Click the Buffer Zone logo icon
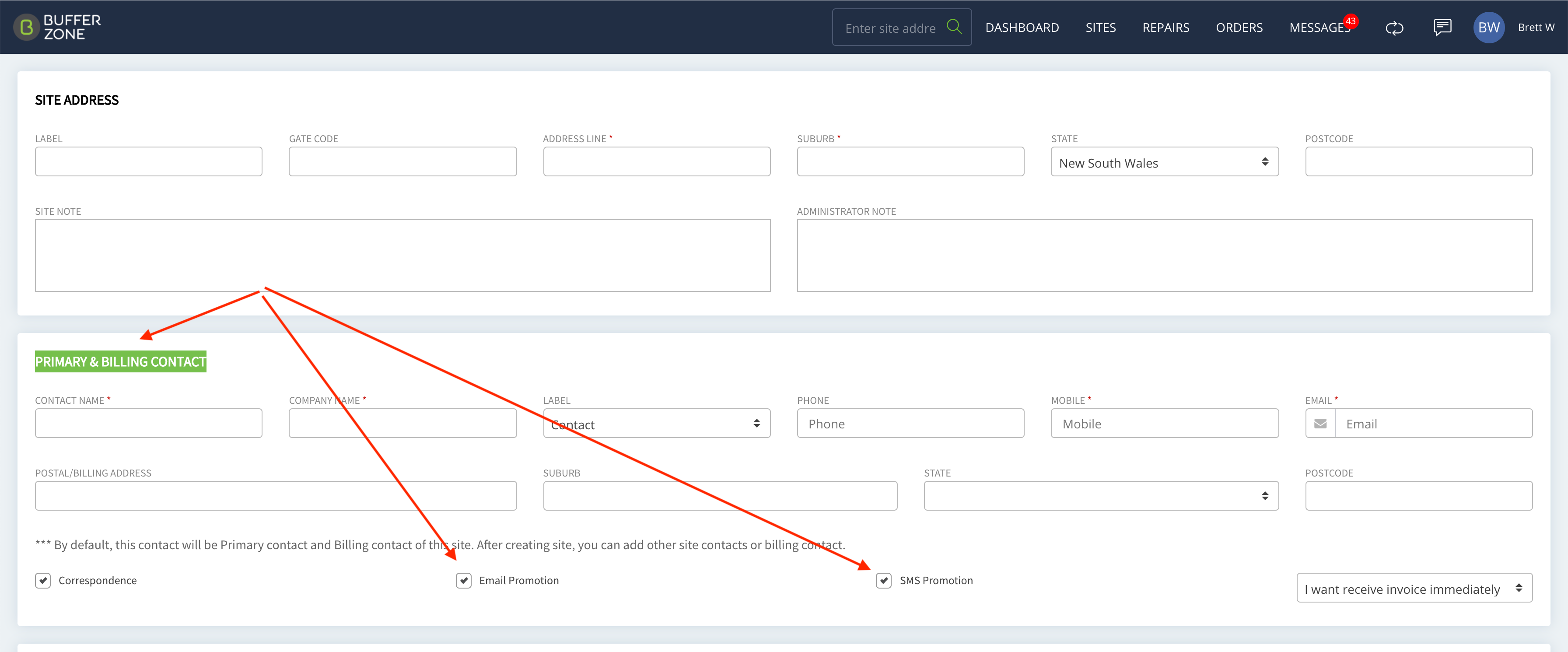This screenshot has height=652, width=1568. (26, 28)
